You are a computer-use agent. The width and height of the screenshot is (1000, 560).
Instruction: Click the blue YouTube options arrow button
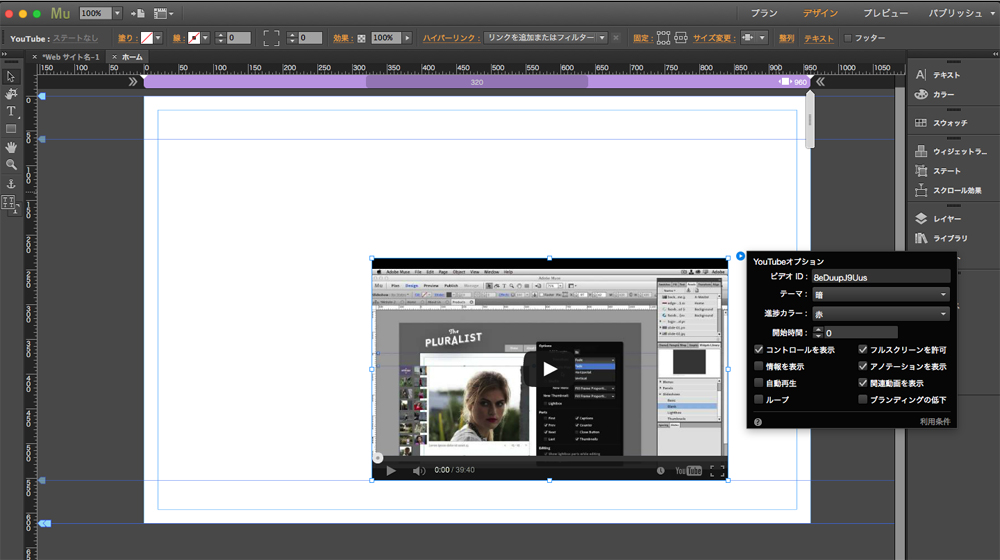click(740, 256)
